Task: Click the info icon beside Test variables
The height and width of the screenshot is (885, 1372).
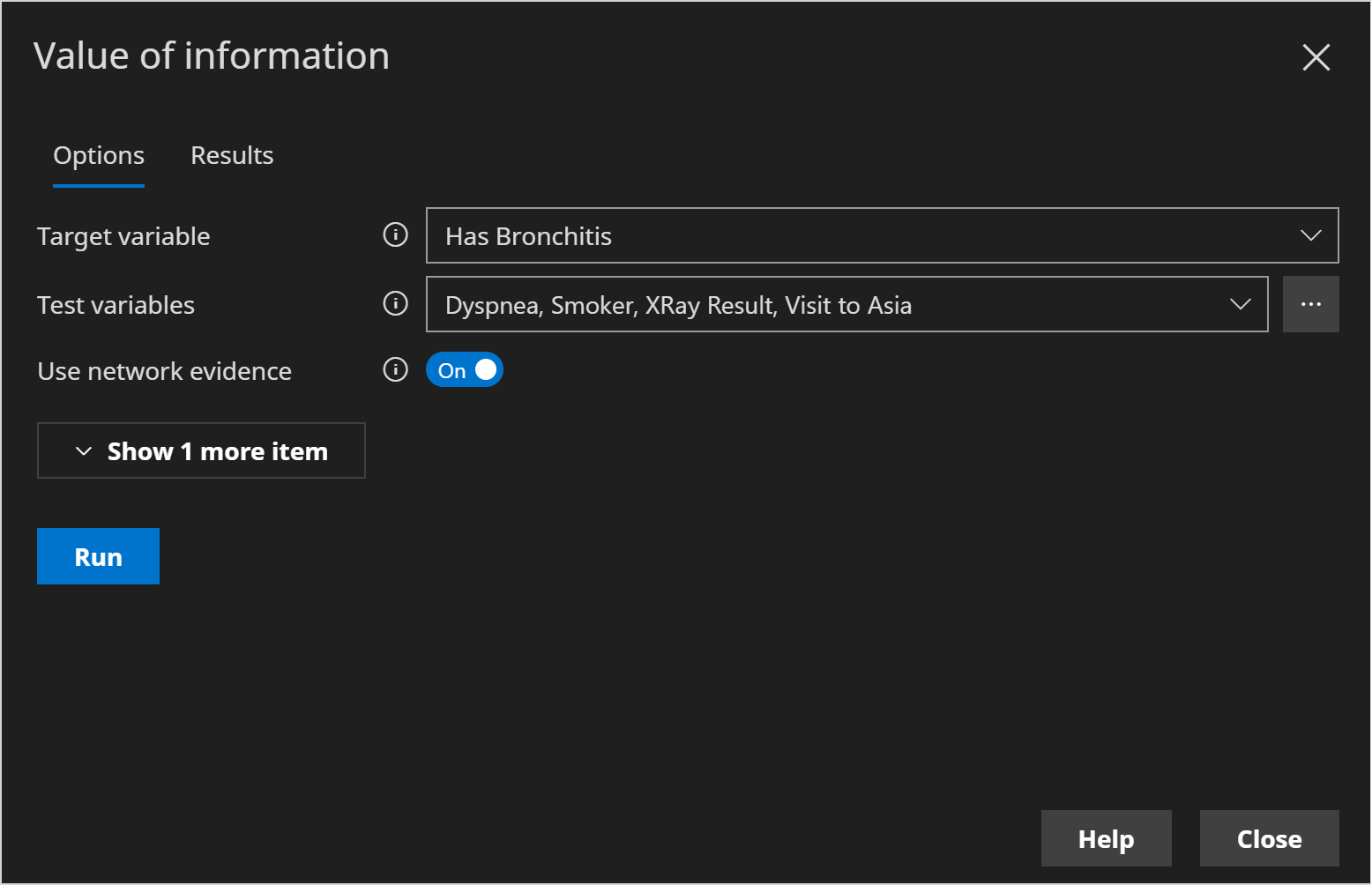Action: click(x=395, y=303)
